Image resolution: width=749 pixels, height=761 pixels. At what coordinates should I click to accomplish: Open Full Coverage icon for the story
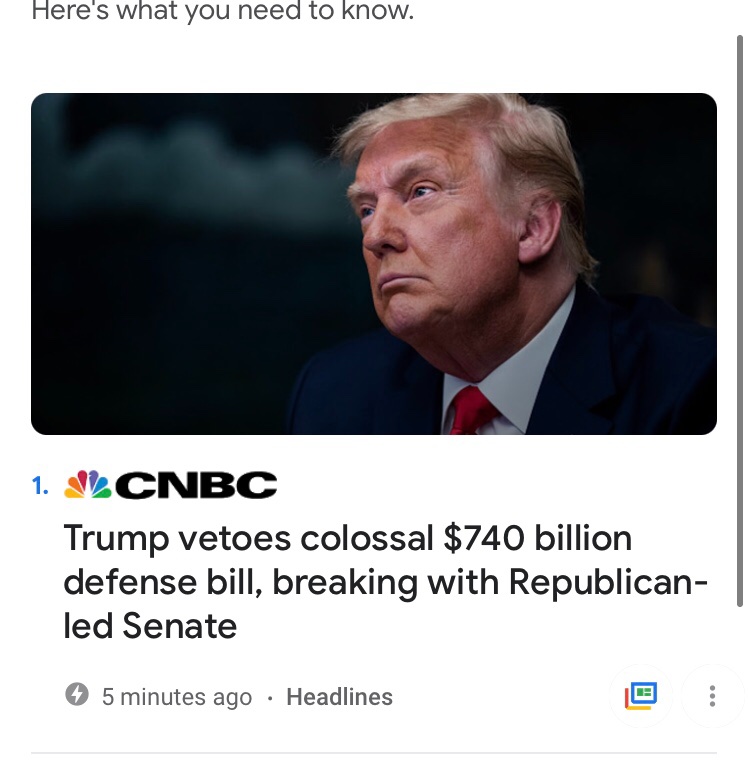click(640, 695)
